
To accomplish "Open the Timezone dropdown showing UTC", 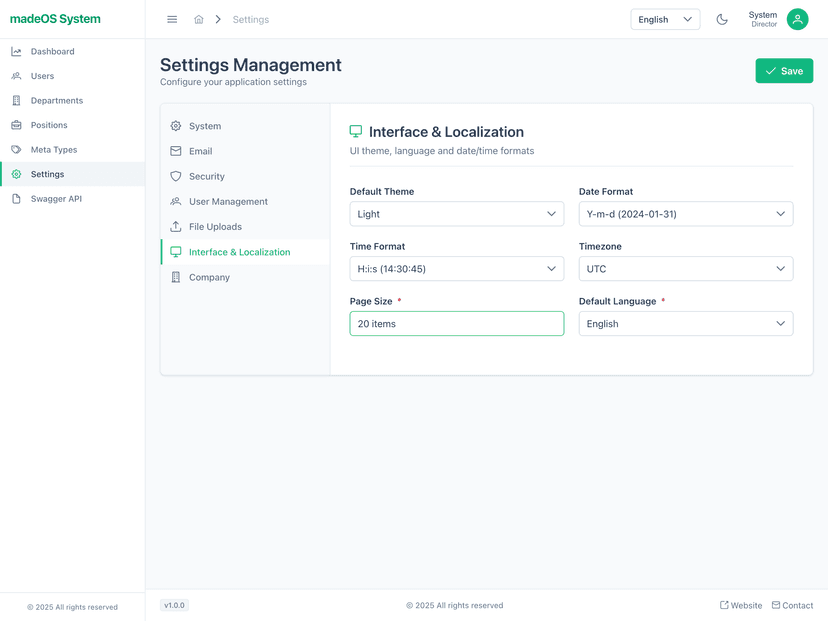I will [686, 269].
